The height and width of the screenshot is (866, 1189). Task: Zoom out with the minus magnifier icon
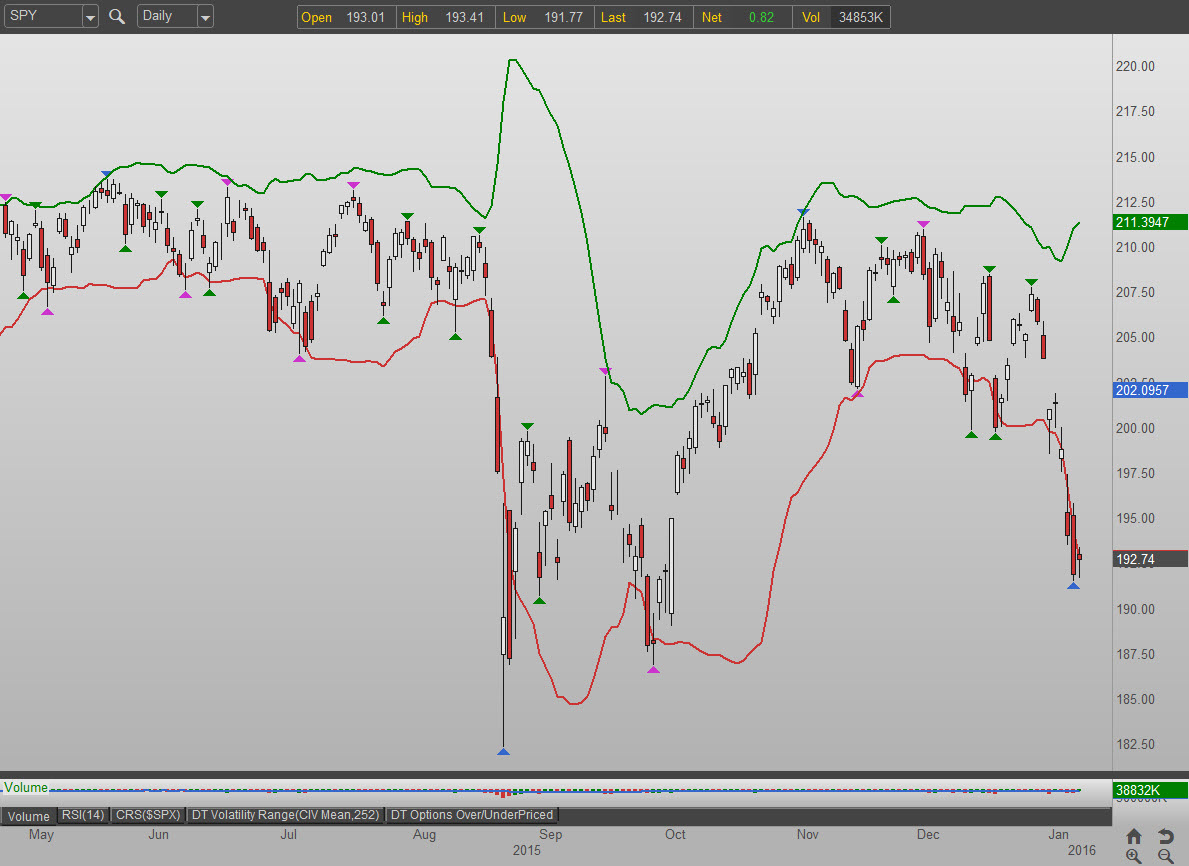click(x=1166, y=856)
